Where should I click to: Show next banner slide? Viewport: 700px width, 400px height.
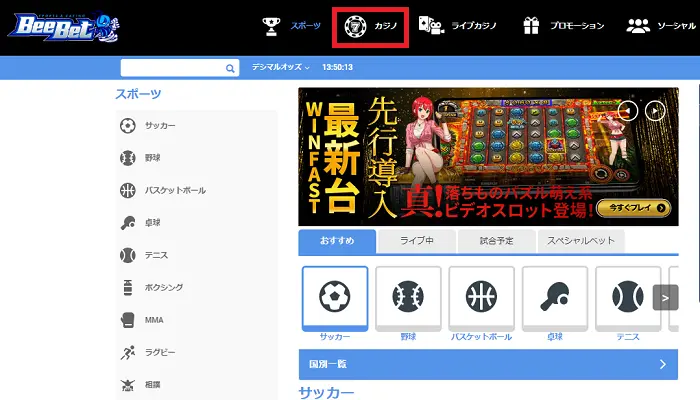tap(655, 111)
